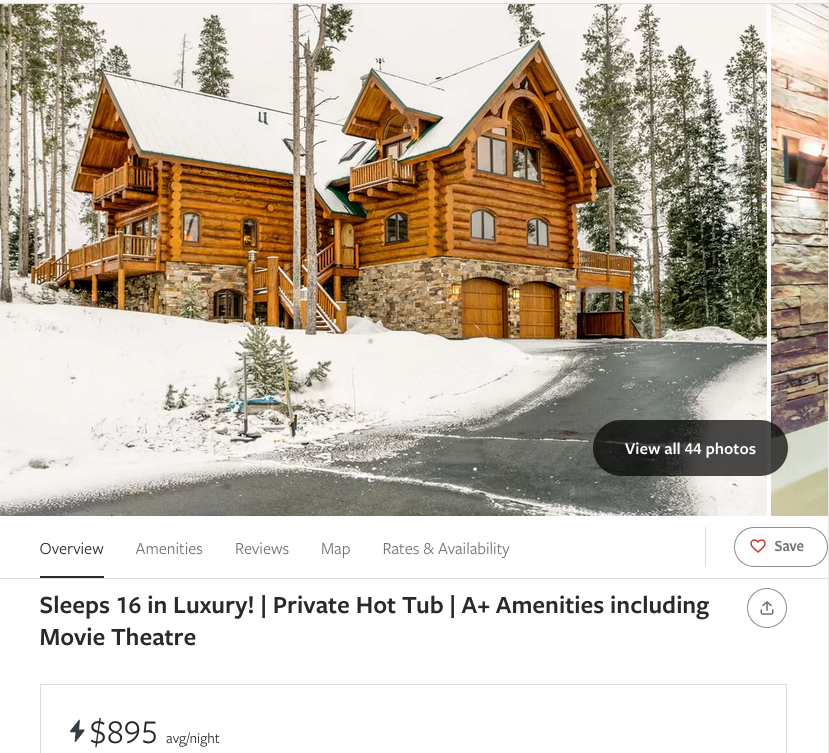829x753 pixels.
Task: Click the cabin's garage doors in the photo
Action: (510, 309)
